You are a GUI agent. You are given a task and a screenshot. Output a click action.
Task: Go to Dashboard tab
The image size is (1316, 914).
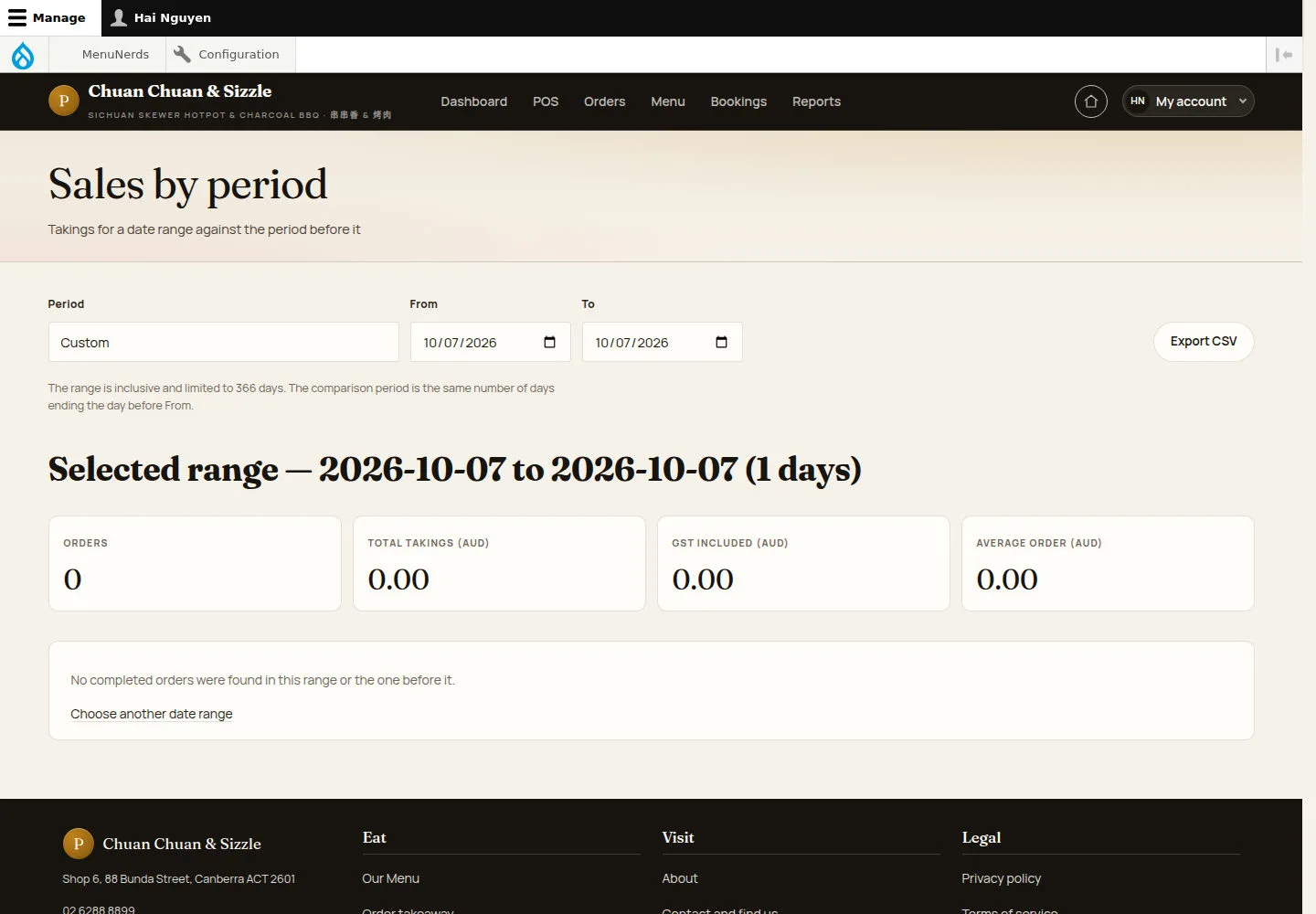point(473,101)
